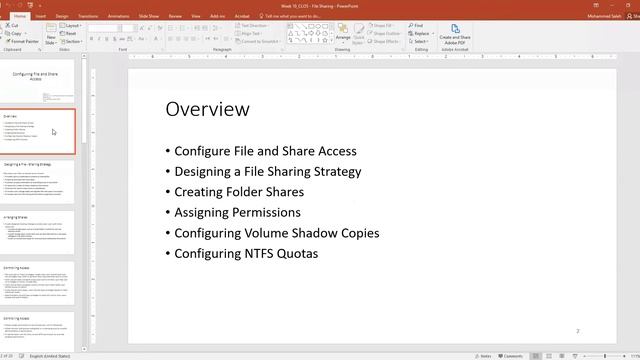640x360 pixels.
Task: Open Shape Outline options
Action: 384,33
